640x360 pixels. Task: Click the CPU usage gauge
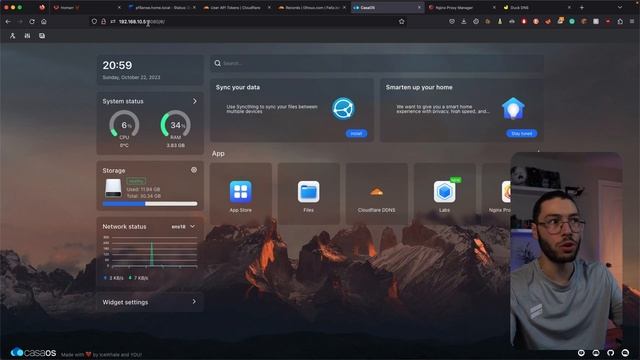pyautogui.click(x=124, y=124)
